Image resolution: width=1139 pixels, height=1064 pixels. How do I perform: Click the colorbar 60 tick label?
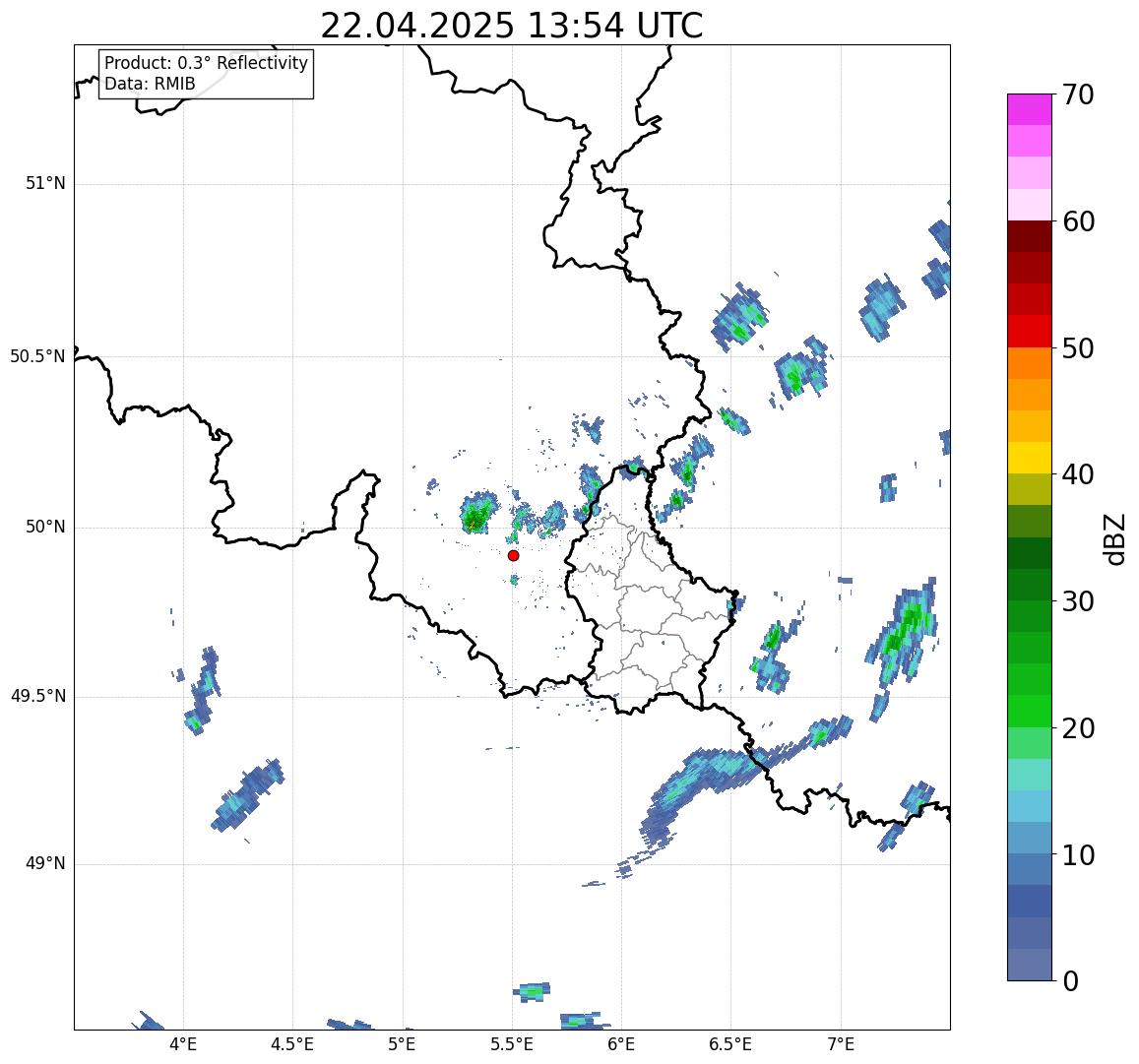coord(1078,221)
